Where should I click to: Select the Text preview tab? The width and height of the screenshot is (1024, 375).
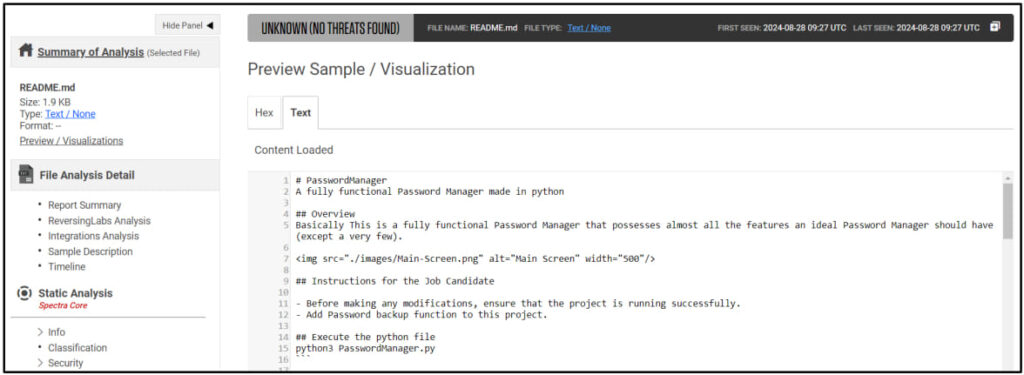[x=300, y=112]
